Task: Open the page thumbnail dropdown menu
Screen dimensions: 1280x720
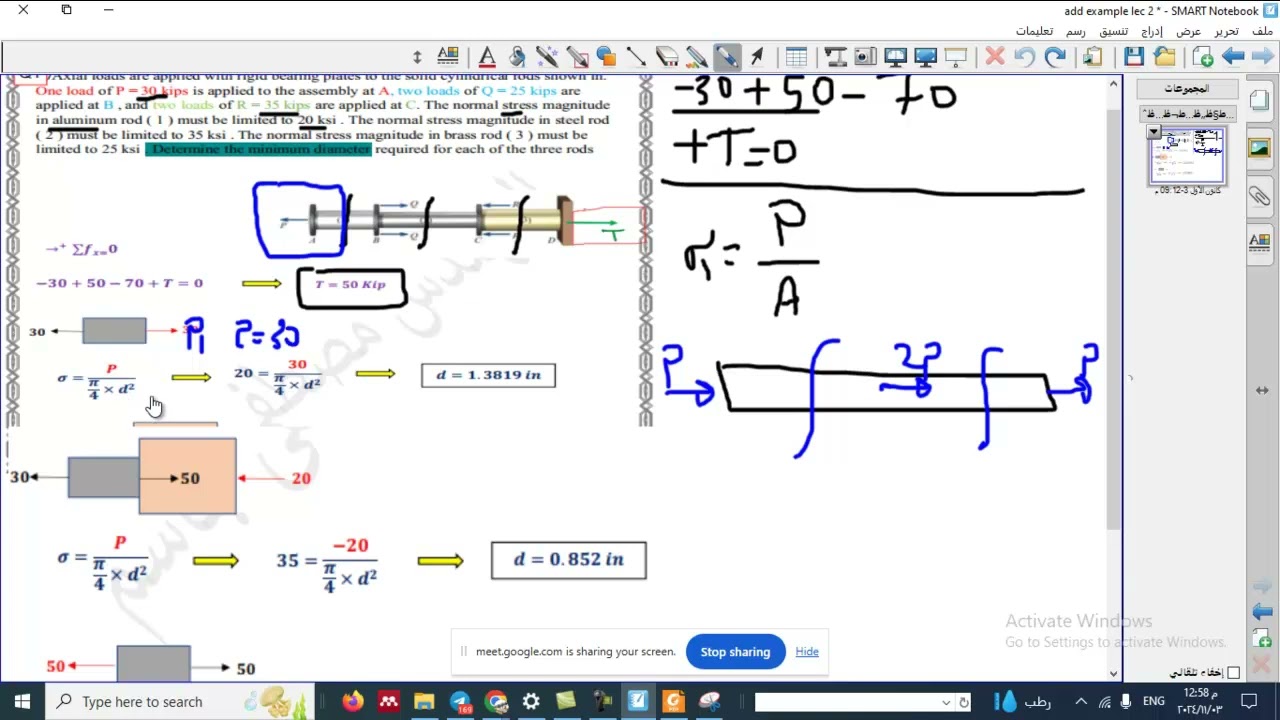Action: [1154, 132]
